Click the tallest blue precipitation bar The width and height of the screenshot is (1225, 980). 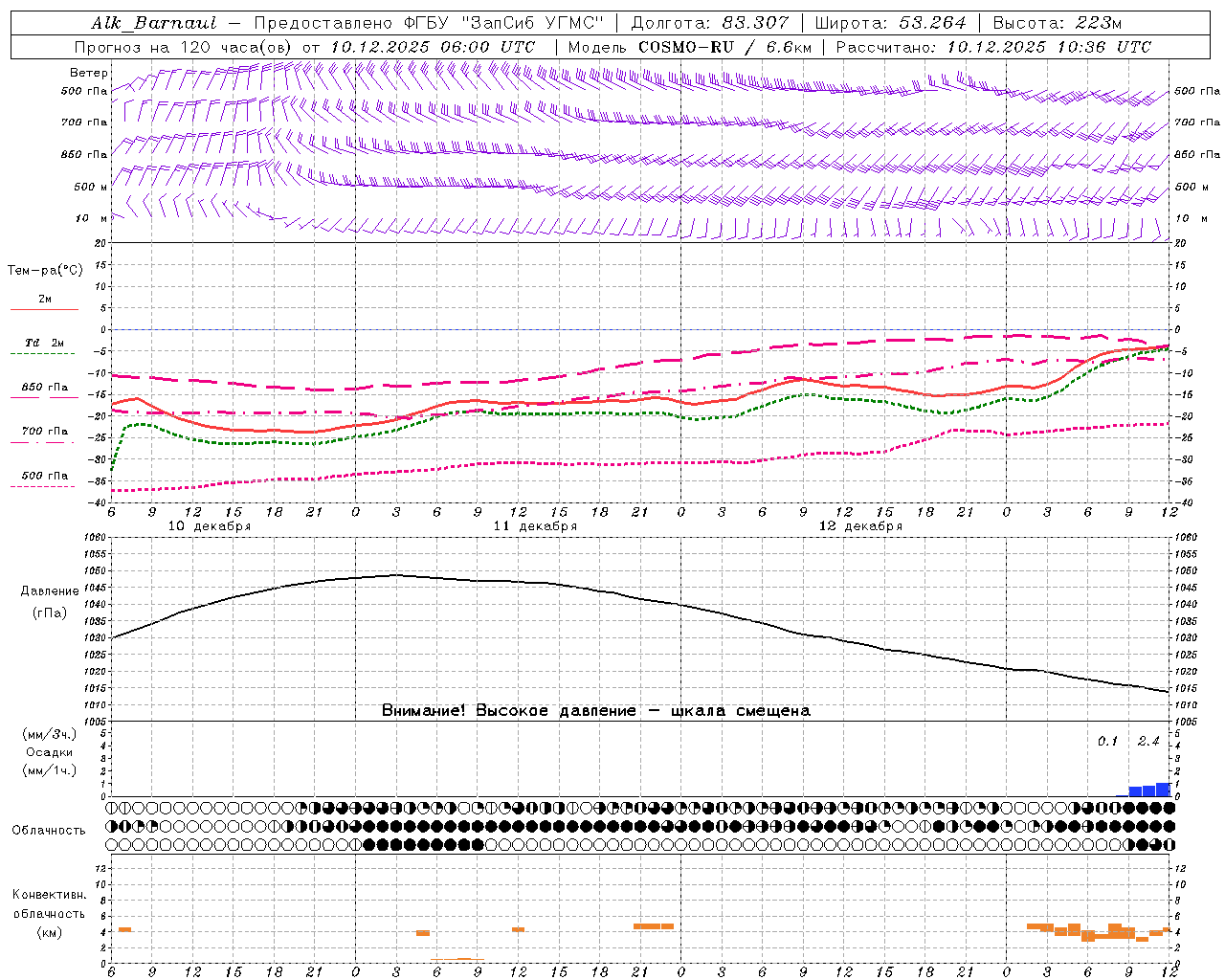click(1163, 790)
